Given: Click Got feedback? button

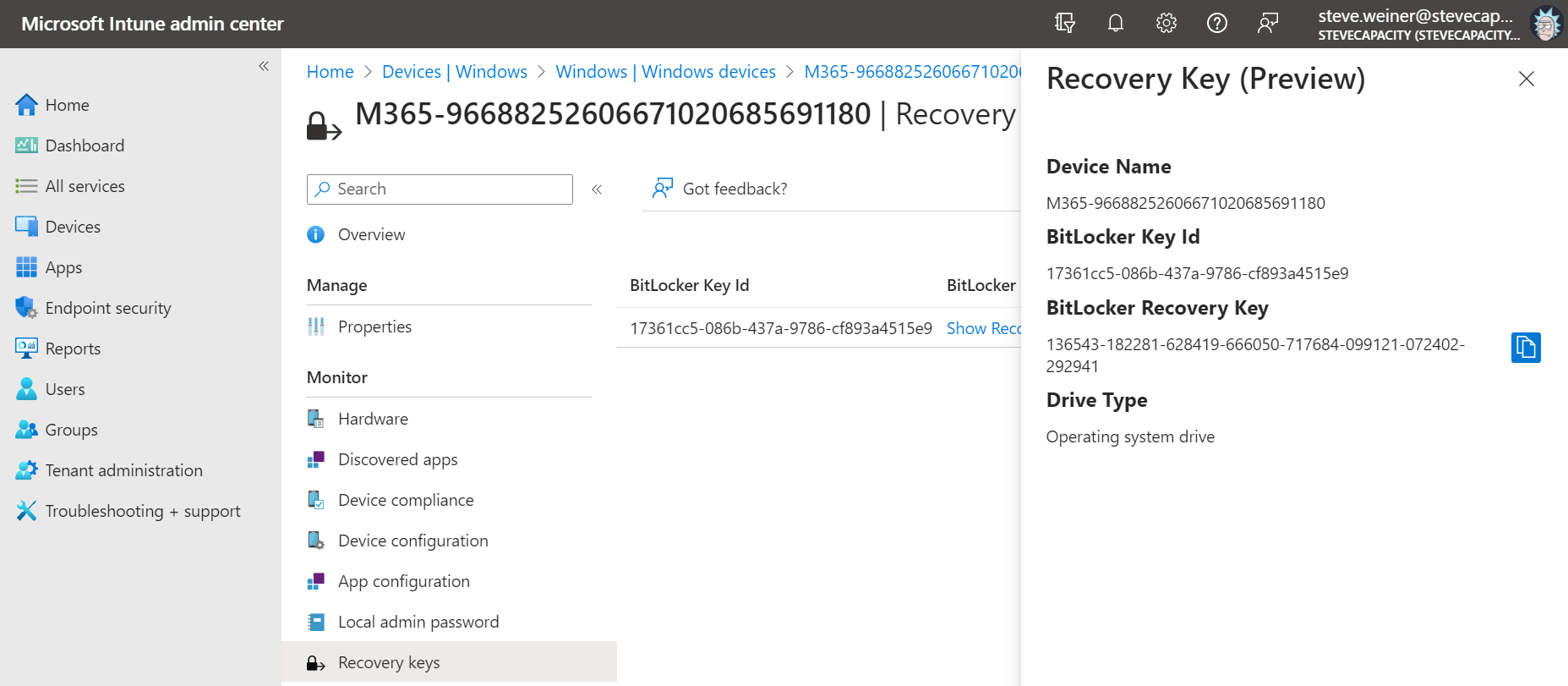Looking at the screenshot, I should pyautogui.click(x=720, y=189).
